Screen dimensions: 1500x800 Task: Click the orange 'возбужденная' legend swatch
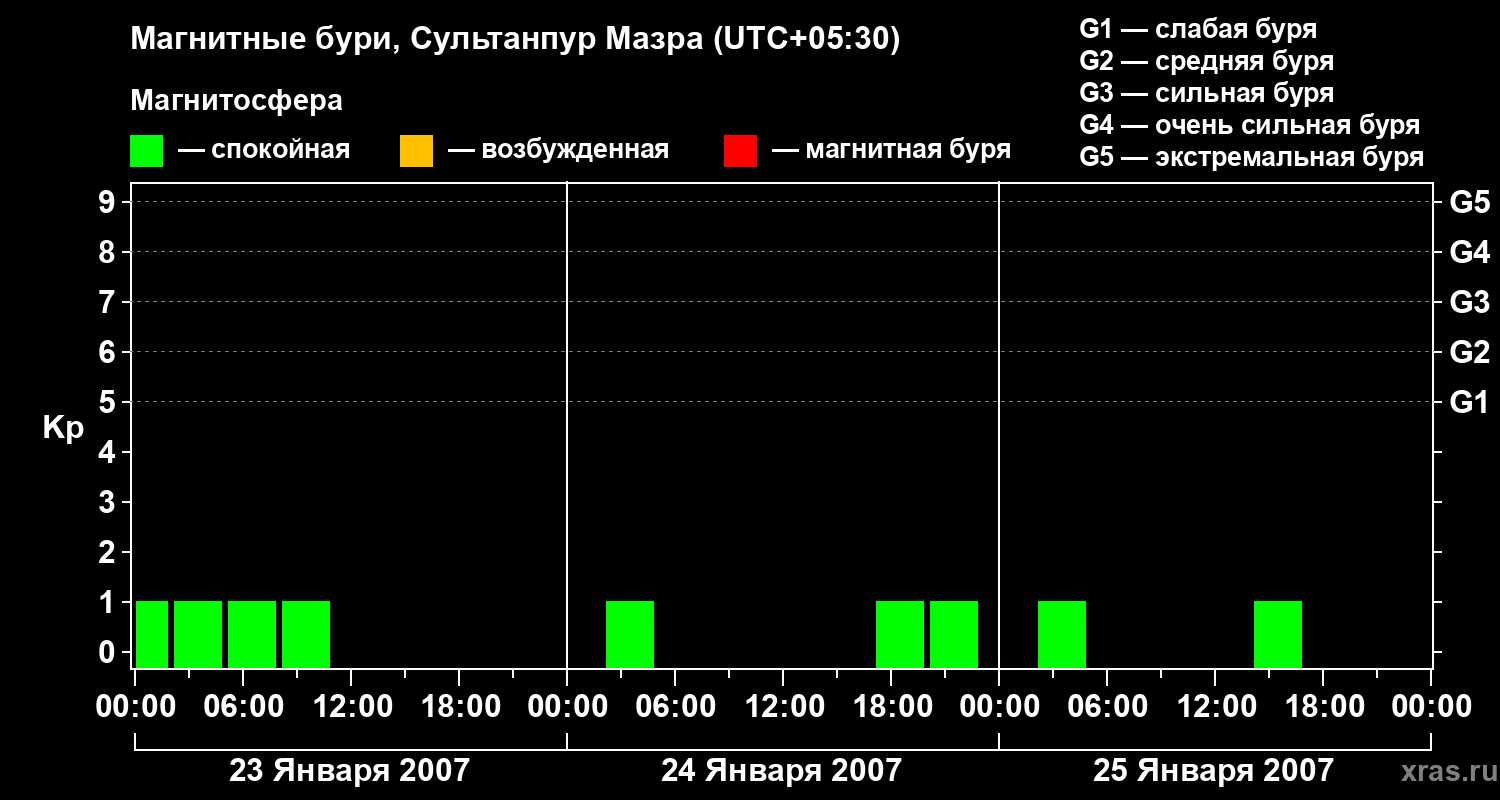point(416,151)
